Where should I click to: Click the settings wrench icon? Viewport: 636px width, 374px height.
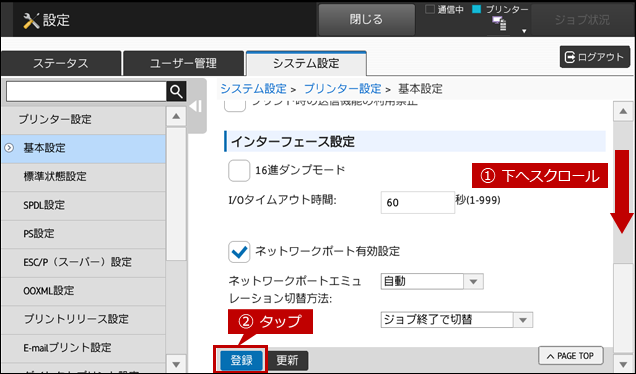tap(31, 20)
